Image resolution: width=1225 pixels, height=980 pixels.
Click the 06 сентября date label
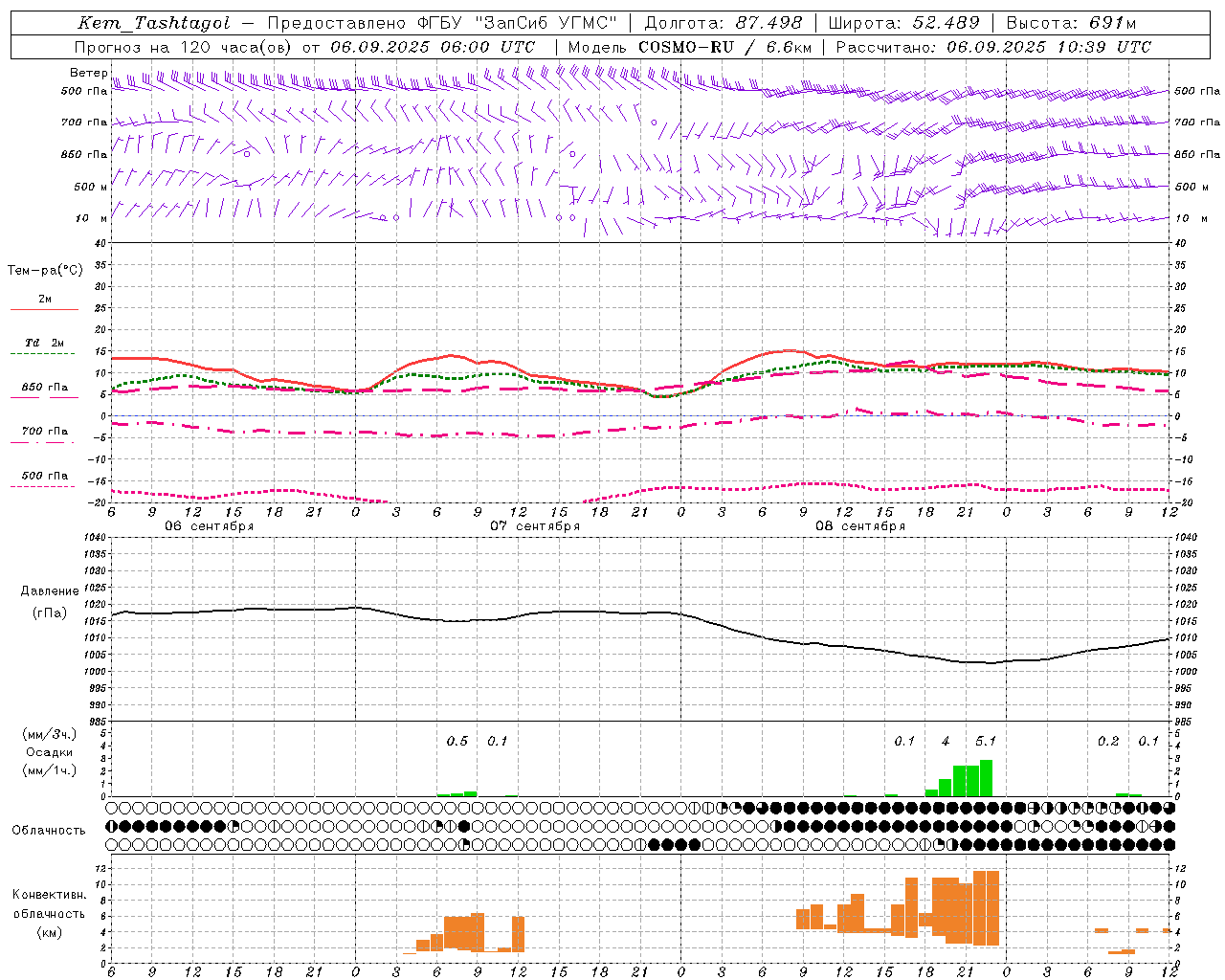click(x=209, y=526)
